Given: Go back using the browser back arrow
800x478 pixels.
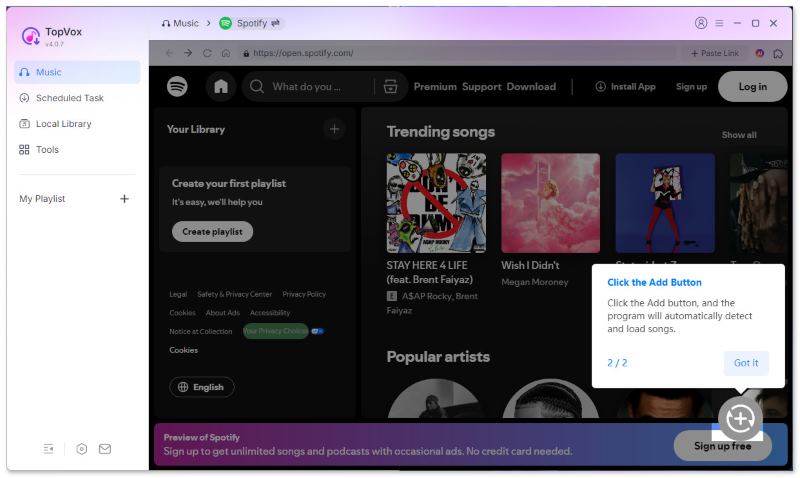Looking at the screenshot, I should pos(169,53).
